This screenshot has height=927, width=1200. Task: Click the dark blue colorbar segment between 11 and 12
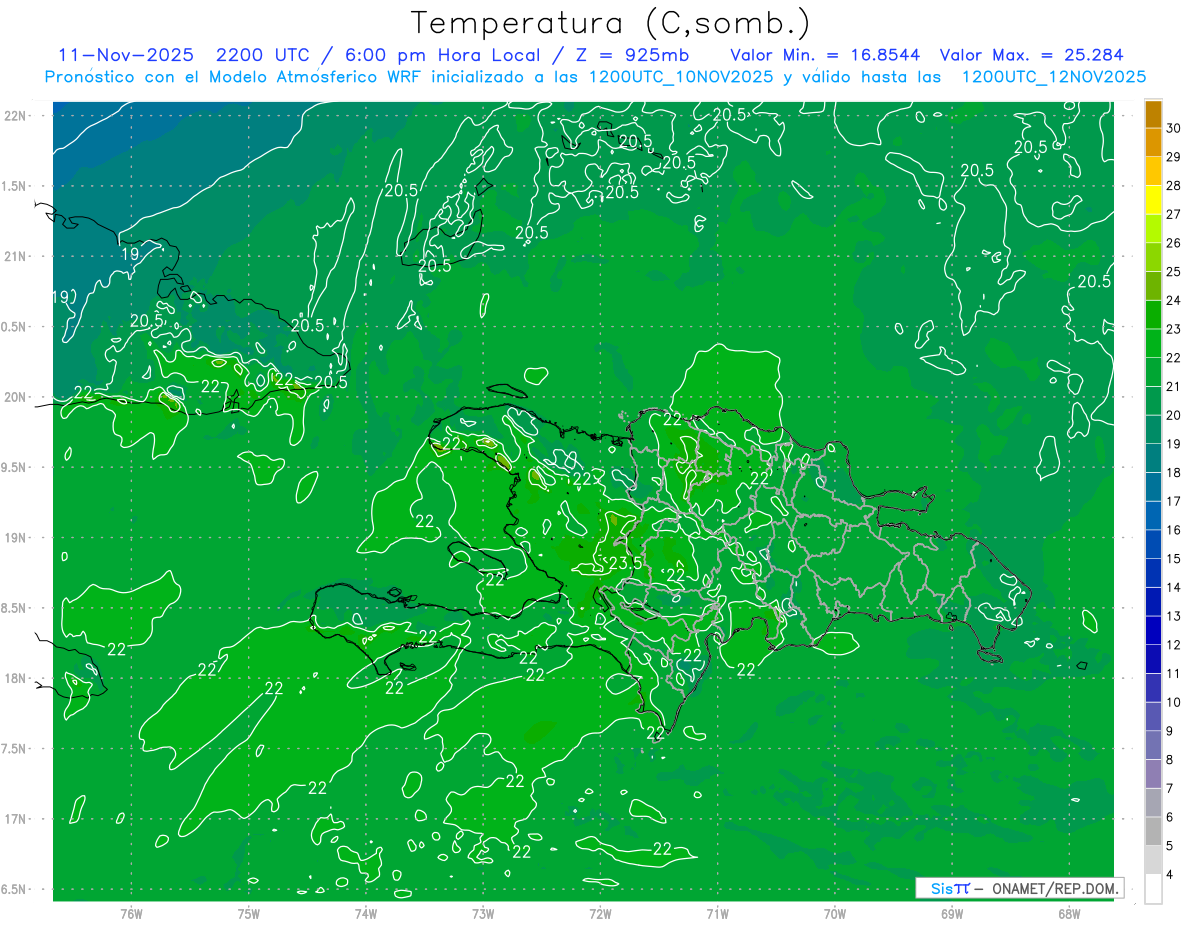[x=1153, y=660]
